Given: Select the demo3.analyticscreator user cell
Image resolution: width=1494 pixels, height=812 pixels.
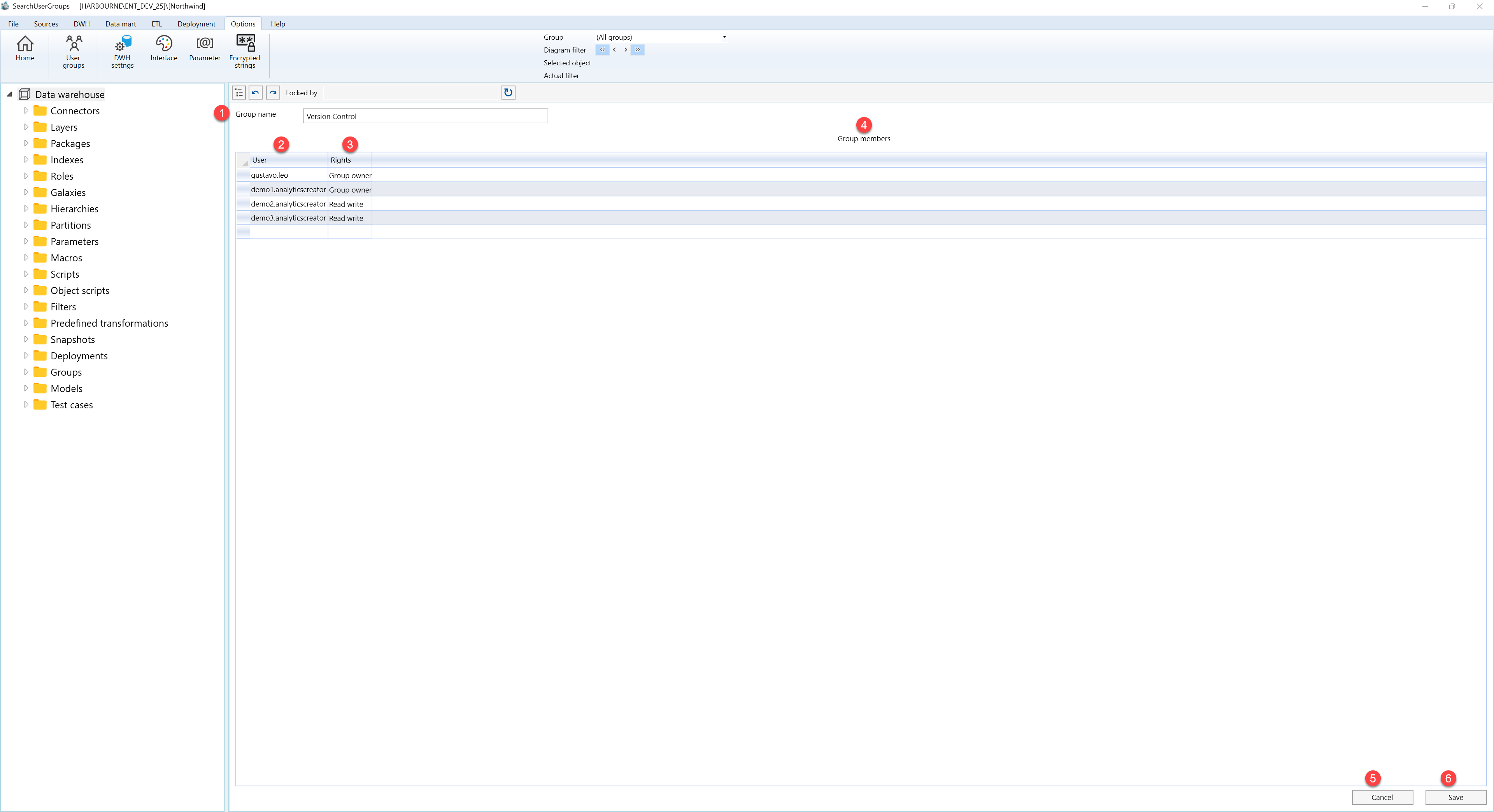Looking at the screenshot, I should tap(289, 218).
